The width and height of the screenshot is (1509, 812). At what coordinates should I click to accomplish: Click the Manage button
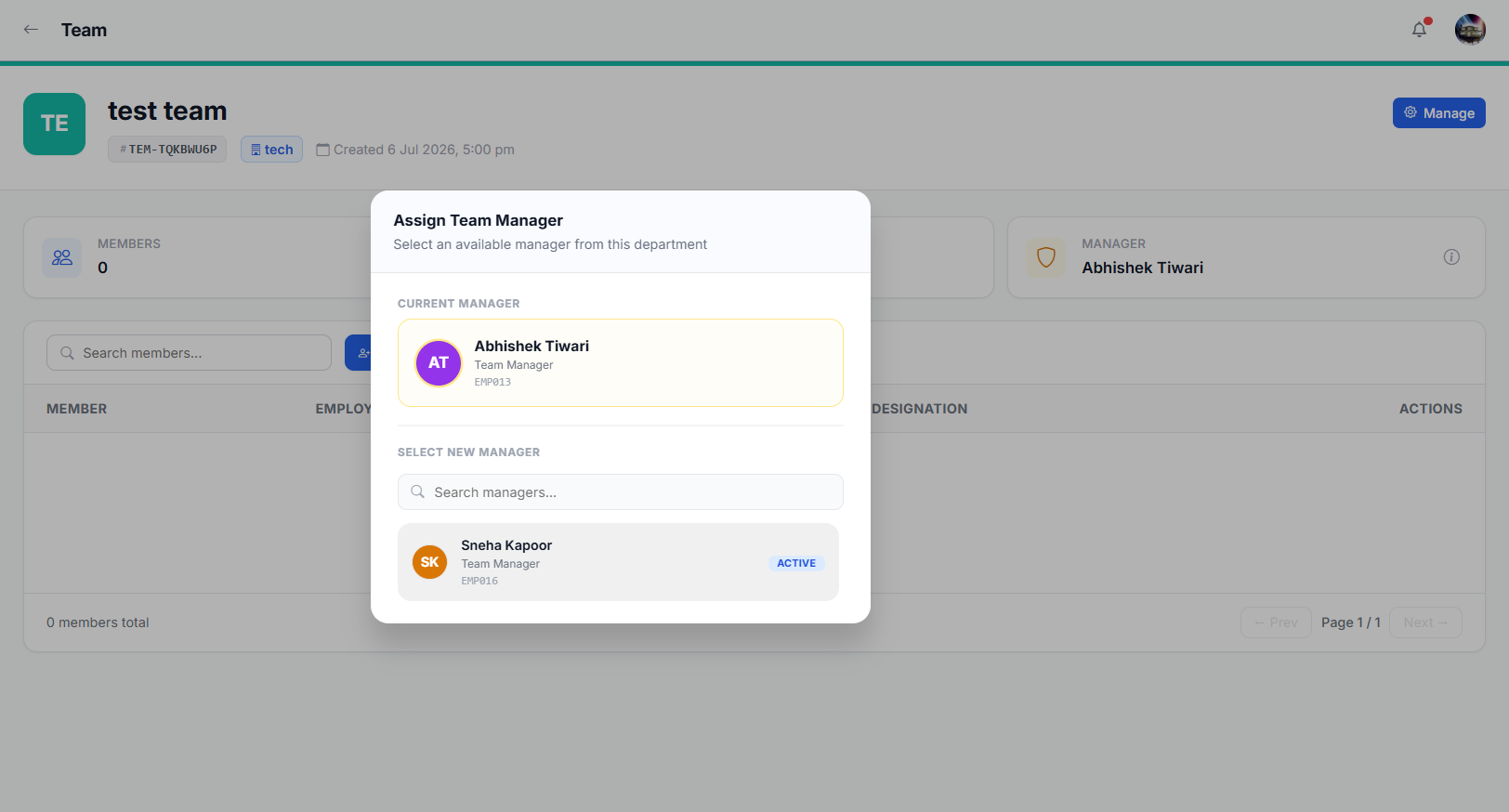click(x=1438, y=113)
